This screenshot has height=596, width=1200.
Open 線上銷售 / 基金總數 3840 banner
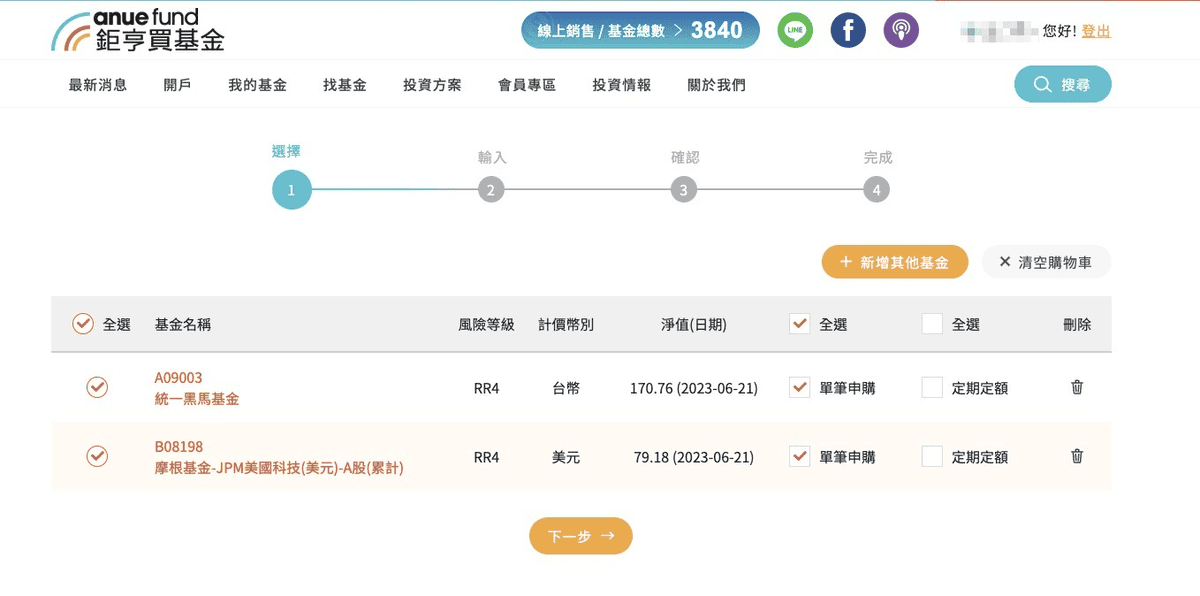click(640, 30)
